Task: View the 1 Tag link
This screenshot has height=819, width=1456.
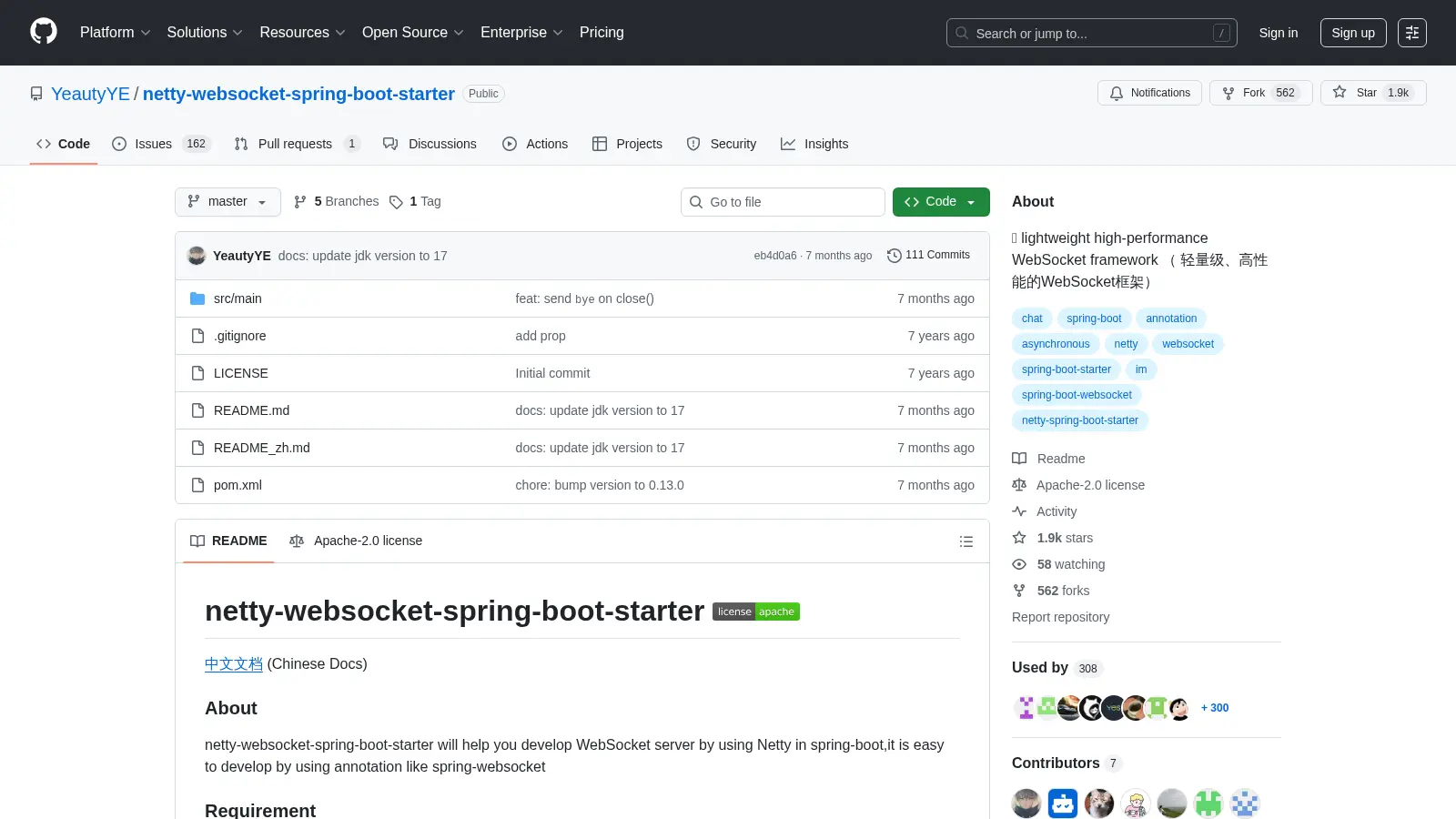Action: coord(415,201)
